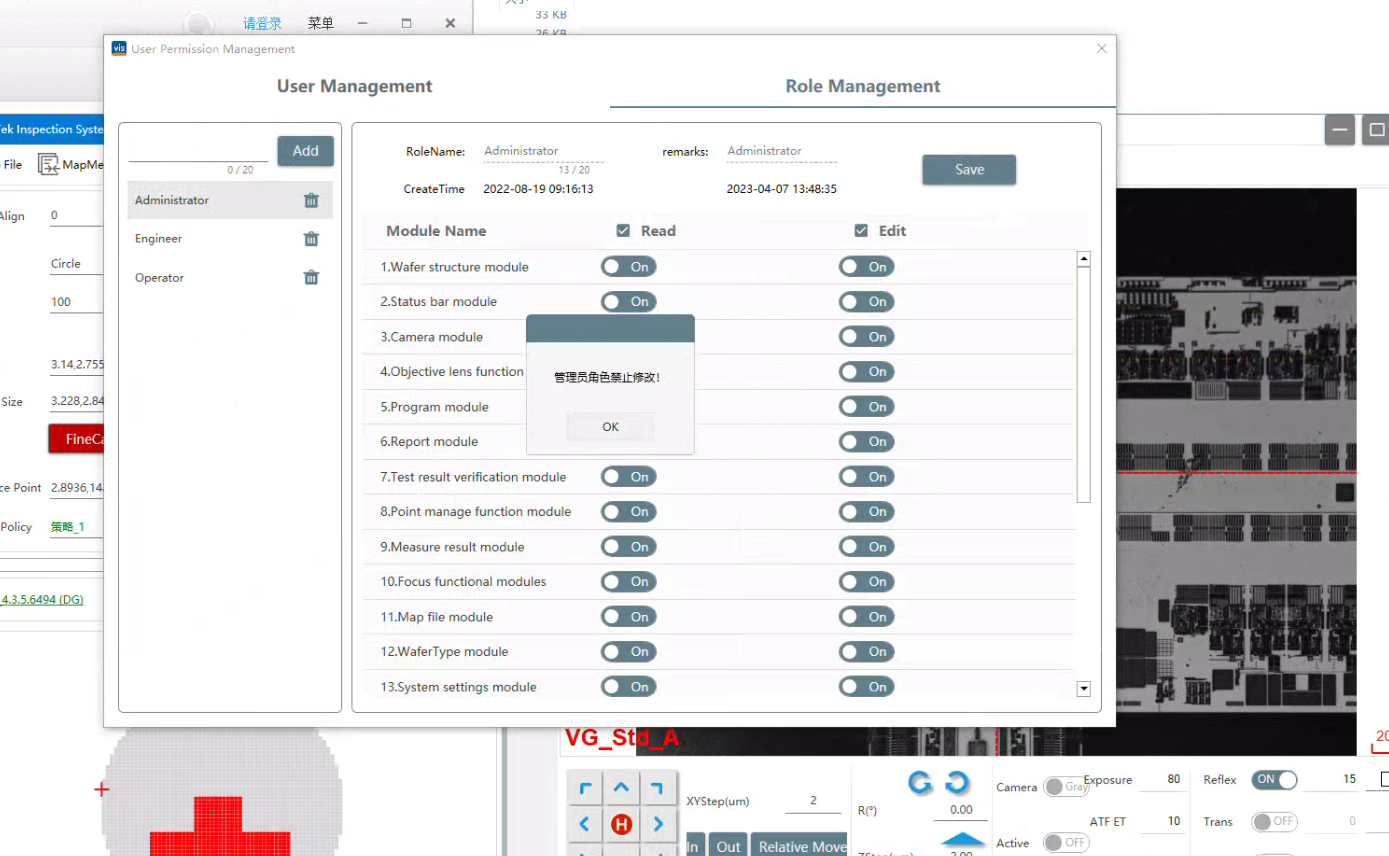The width and height of the screenshot is (1389, 856).
Task: Click the Relative Move button
Action: tap(801, 846)
